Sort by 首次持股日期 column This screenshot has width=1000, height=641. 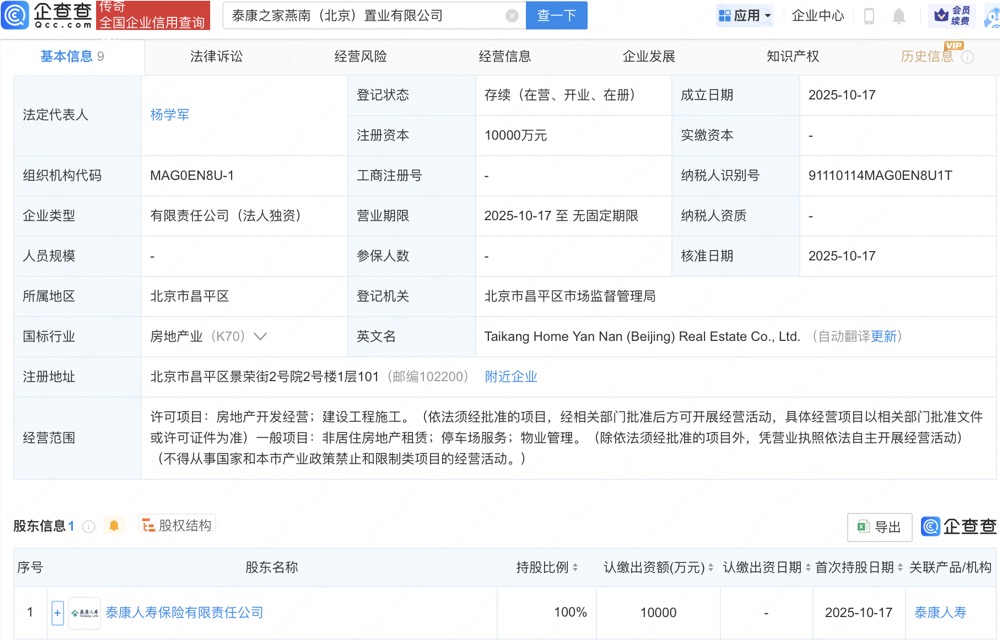pyautogui.click(x=900, y=568)
